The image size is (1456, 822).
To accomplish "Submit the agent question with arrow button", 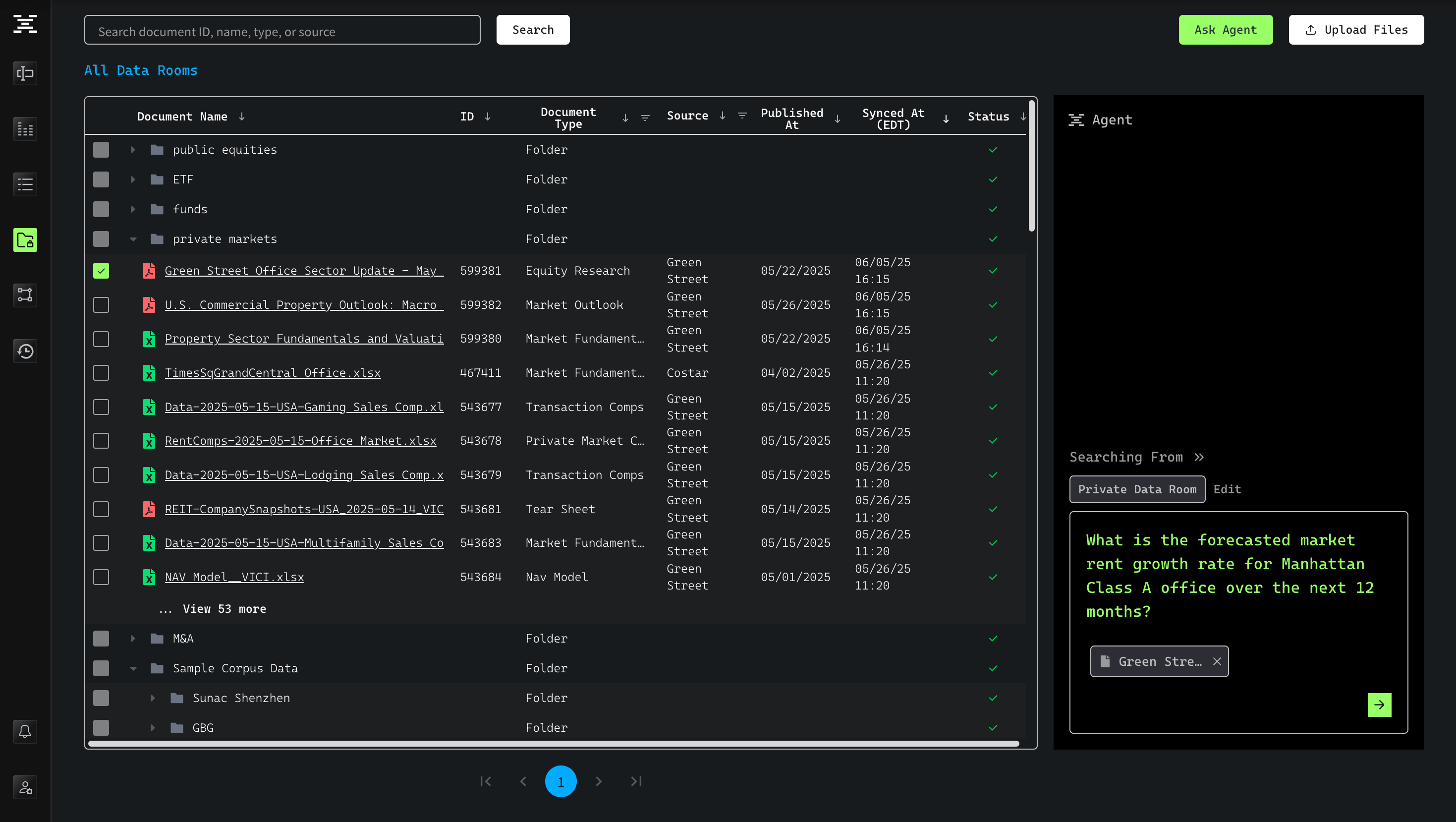I will click(x=1379, y=705).
